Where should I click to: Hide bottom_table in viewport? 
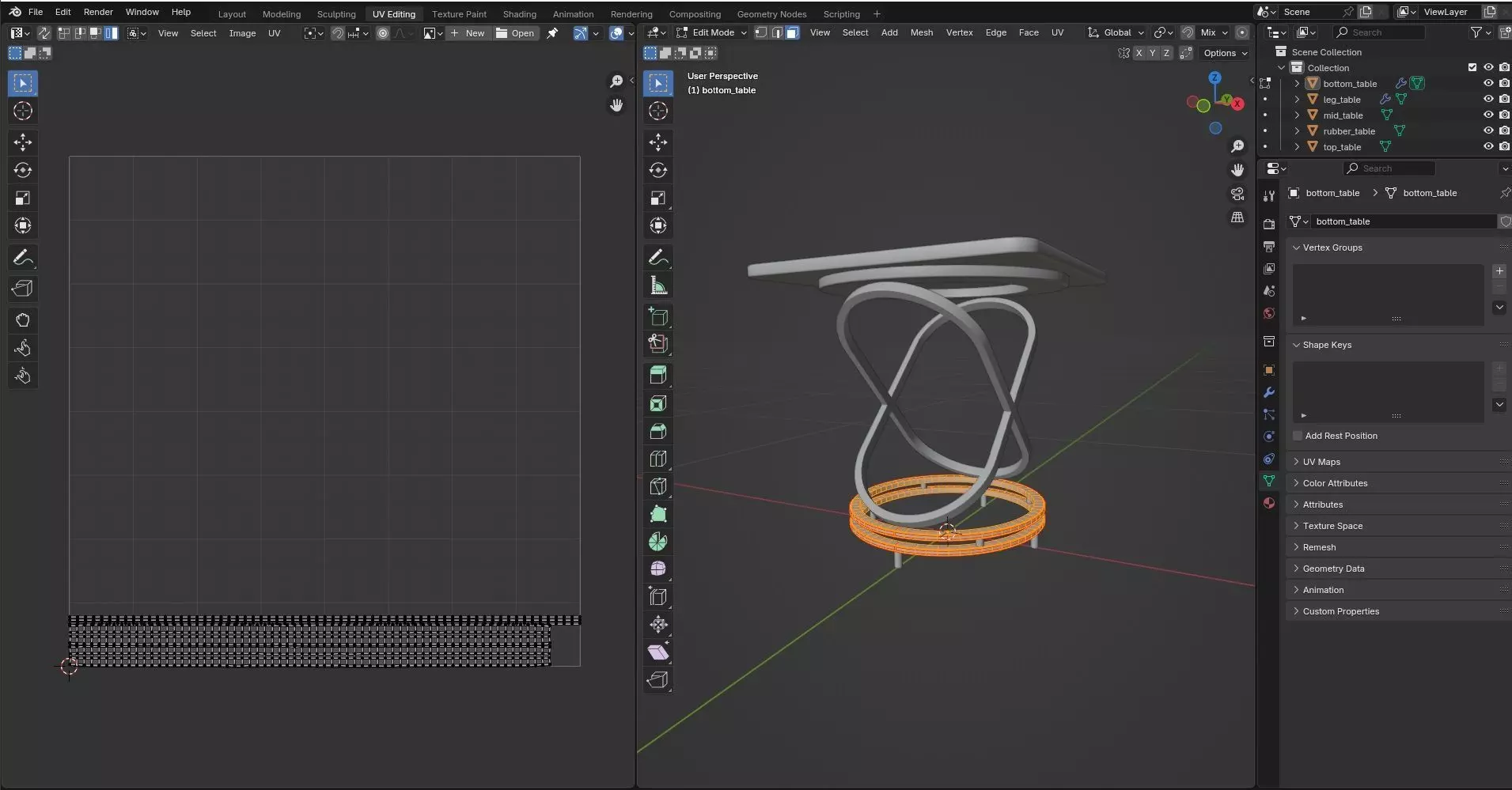tap(1488, 83)
